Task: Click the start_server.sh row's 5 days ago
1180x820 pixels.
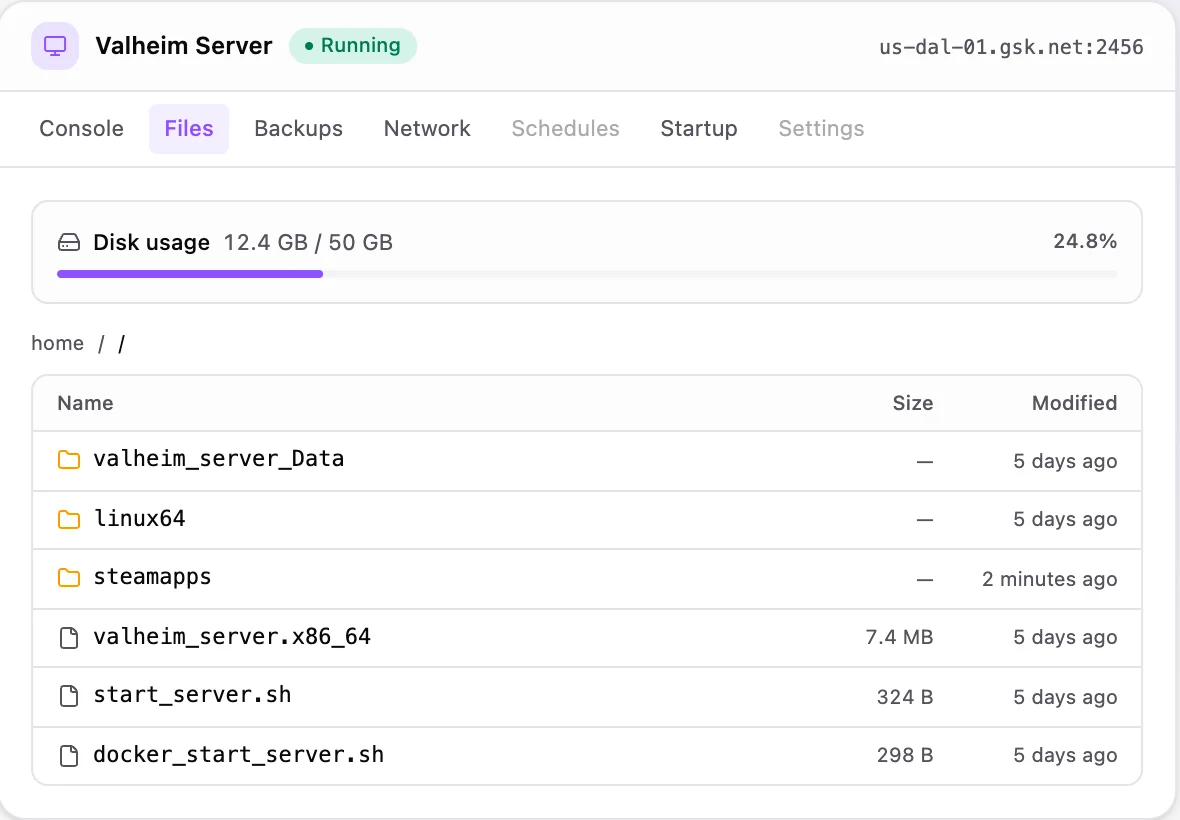Action: [1066, 697]
